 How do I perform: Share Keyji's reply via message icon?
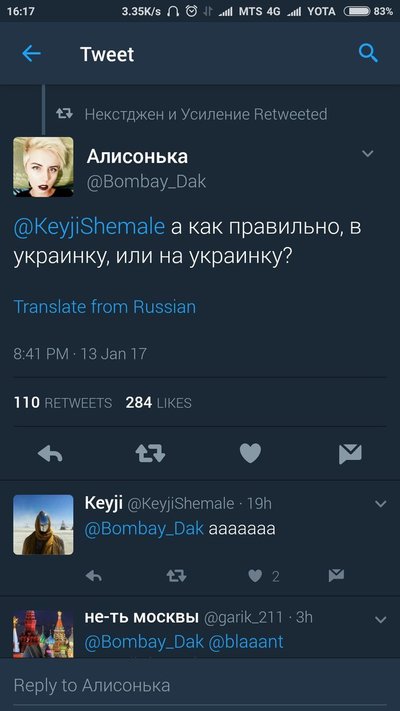pyautogui.click(x=336, y=575)
